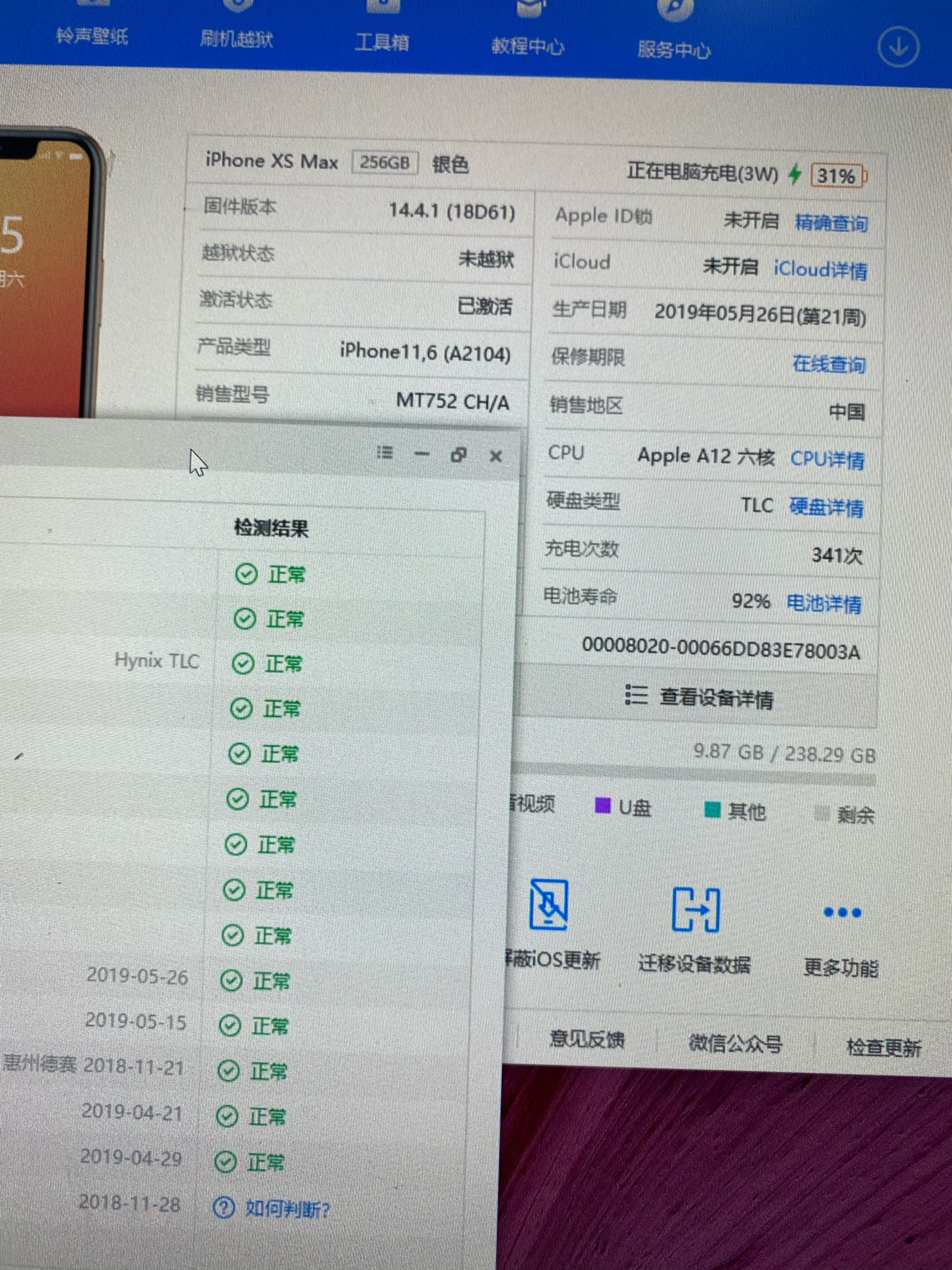Click the iPhone device preview image
This screenshot has width=952, height=1270.
[52, 272]
